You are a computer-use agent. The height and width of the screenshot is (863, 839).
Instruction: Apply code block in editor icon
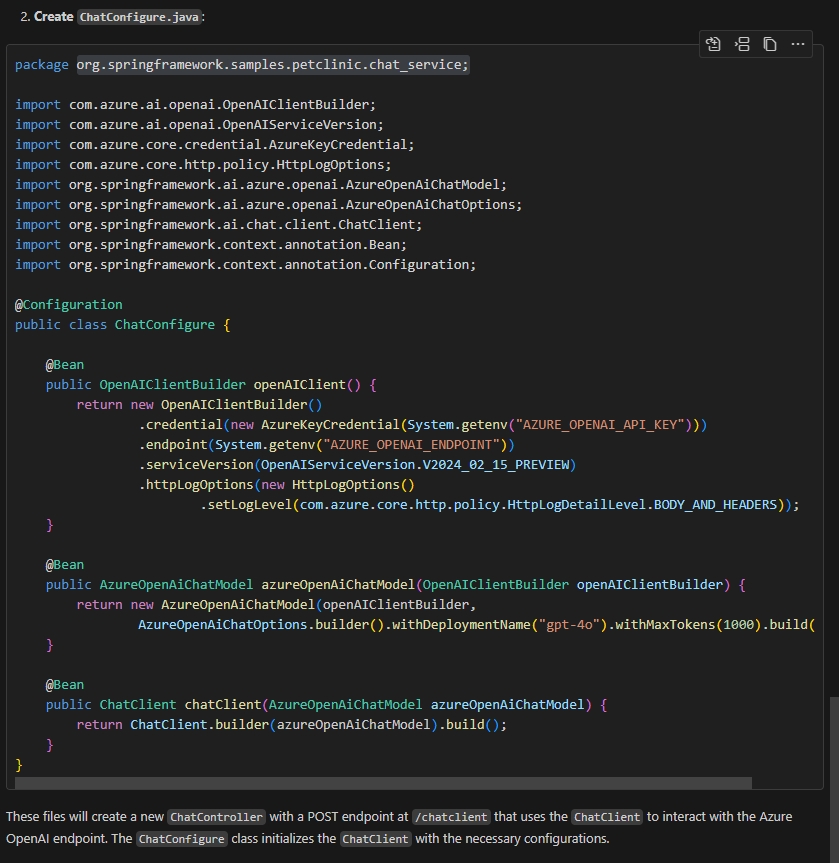[x=713, y=44]
